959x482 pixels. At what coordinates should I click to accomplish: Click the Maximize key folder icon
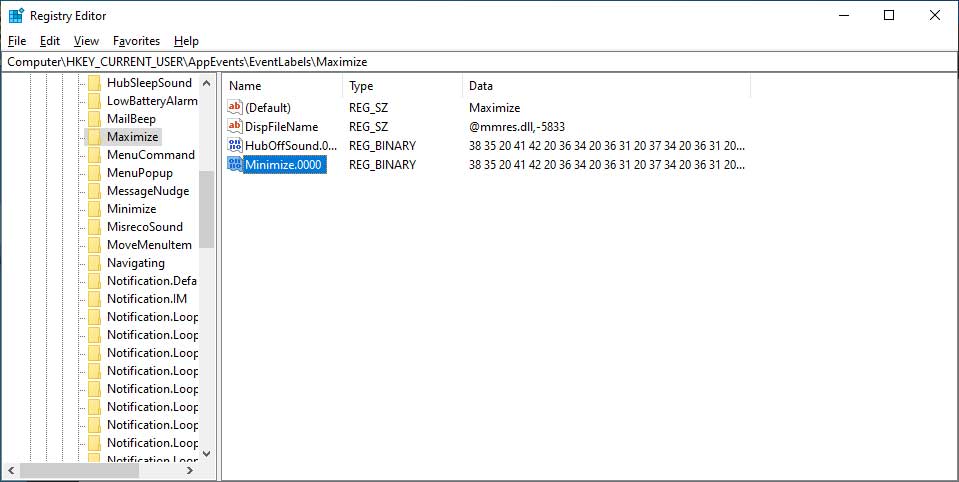pyautogui.click(x=94, y=137)
